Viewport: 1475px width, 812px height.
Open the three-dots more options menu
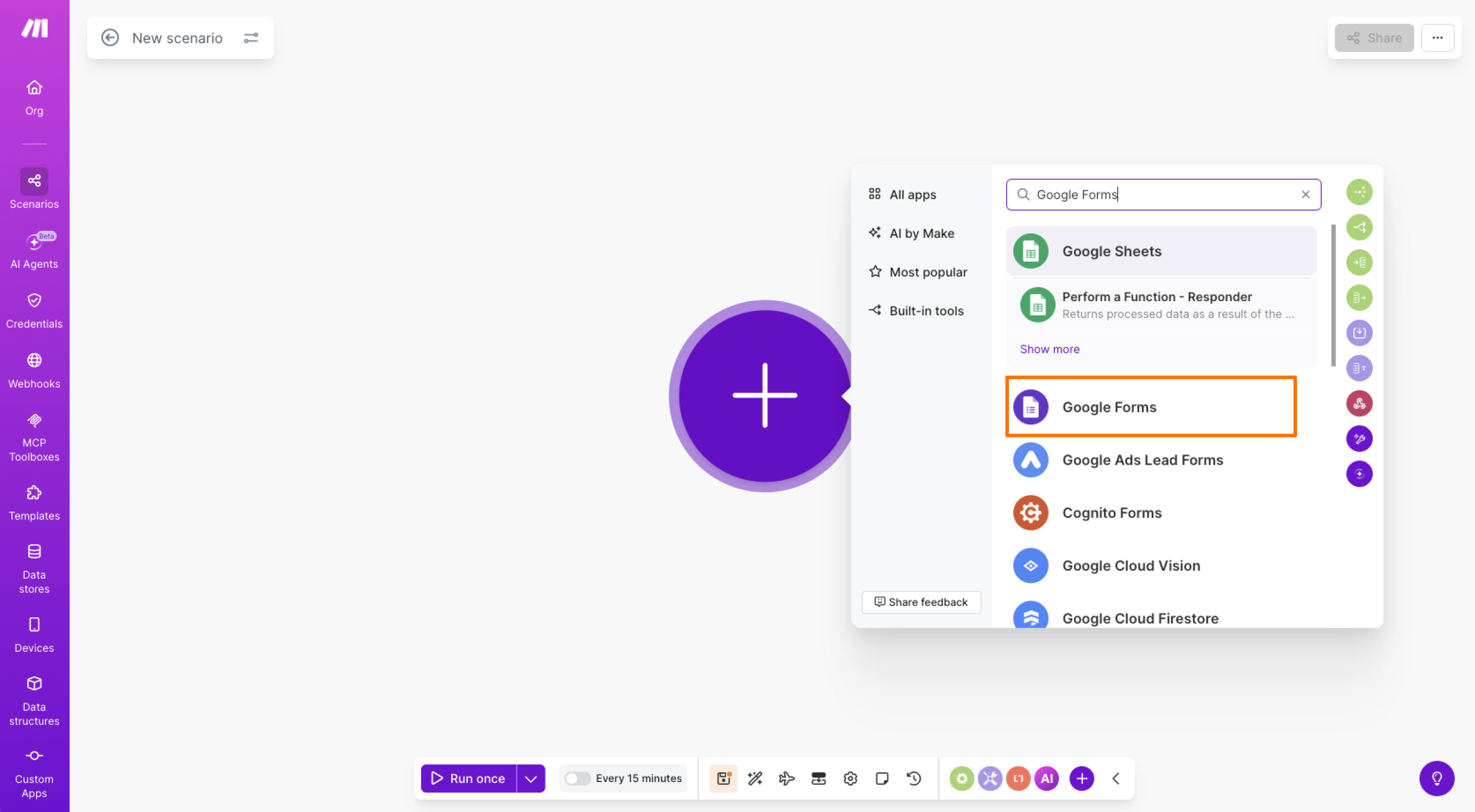1437,38
